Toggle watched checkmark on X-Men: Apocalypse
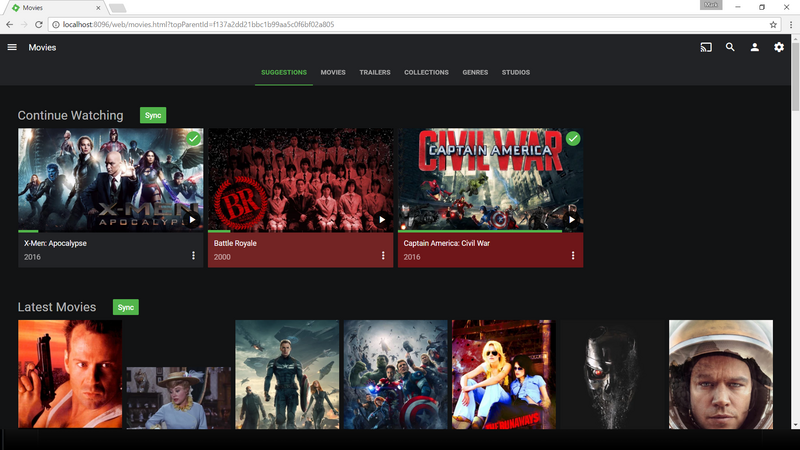The width and height of the screenshot is (800, 450). coord(193,138)
